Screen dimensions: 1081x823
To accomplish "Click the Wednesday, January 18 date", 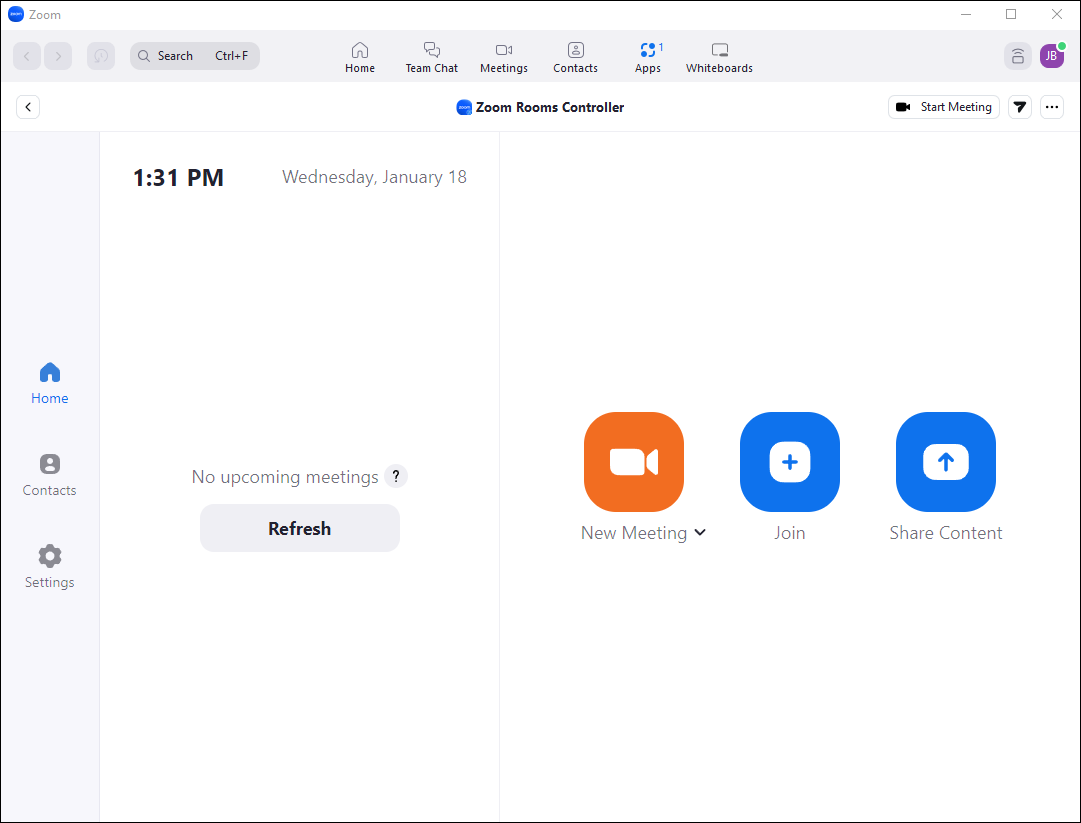I will (x=374, y=177).
